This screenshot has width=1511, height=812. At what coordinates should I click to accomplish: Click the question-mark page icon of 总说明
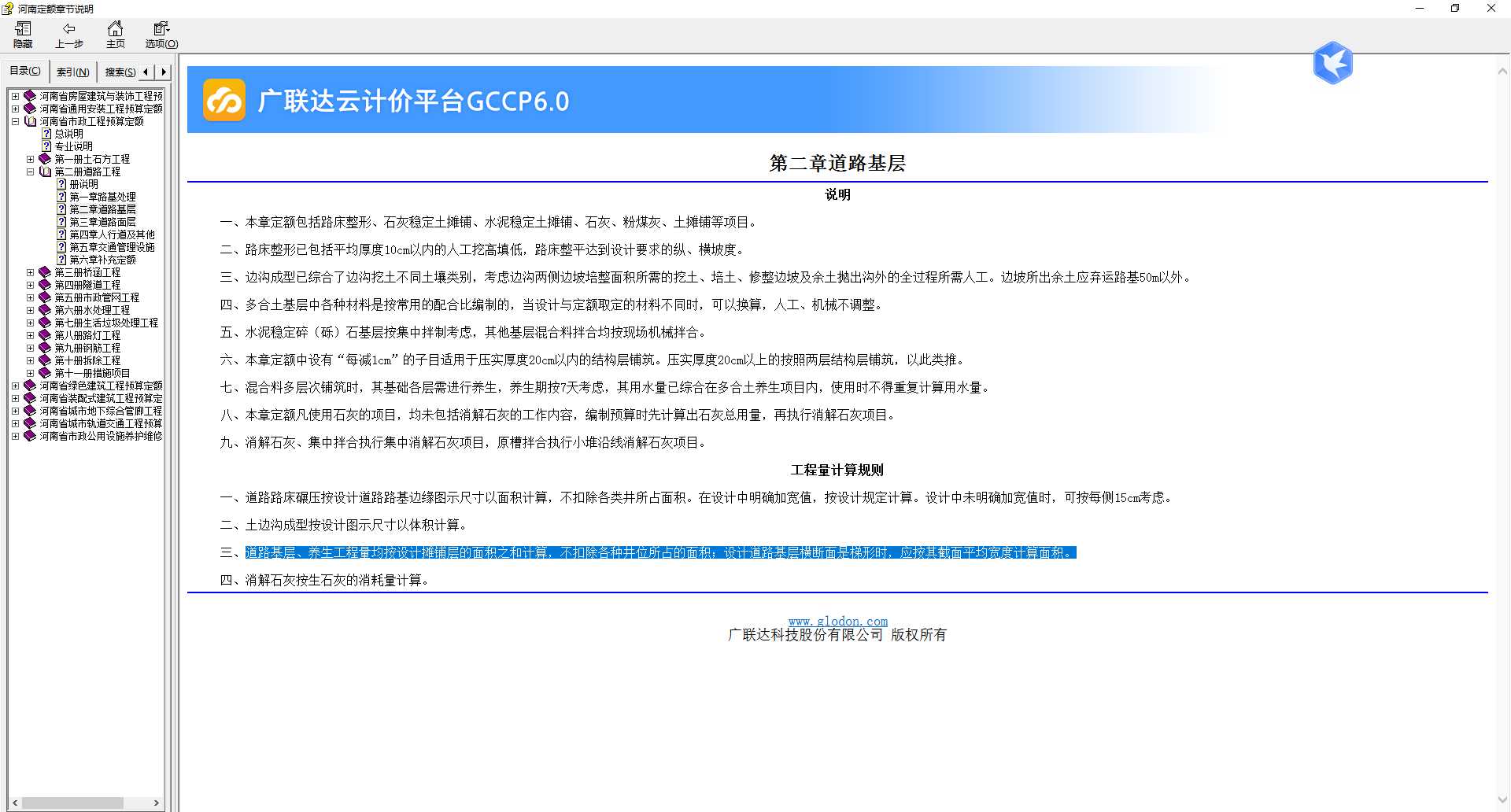[x=46, y=134]
